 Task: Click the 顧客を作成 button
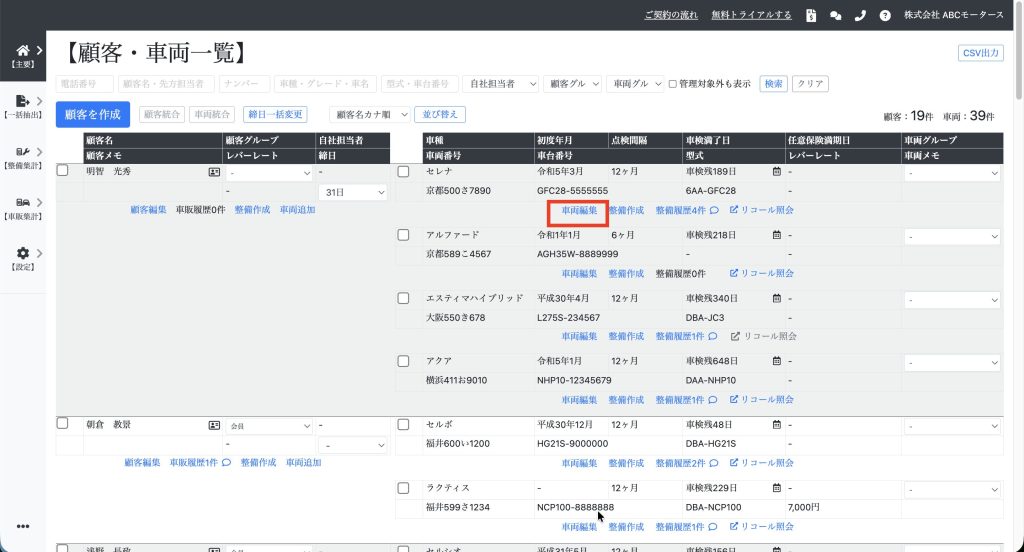tap(93, 115)
